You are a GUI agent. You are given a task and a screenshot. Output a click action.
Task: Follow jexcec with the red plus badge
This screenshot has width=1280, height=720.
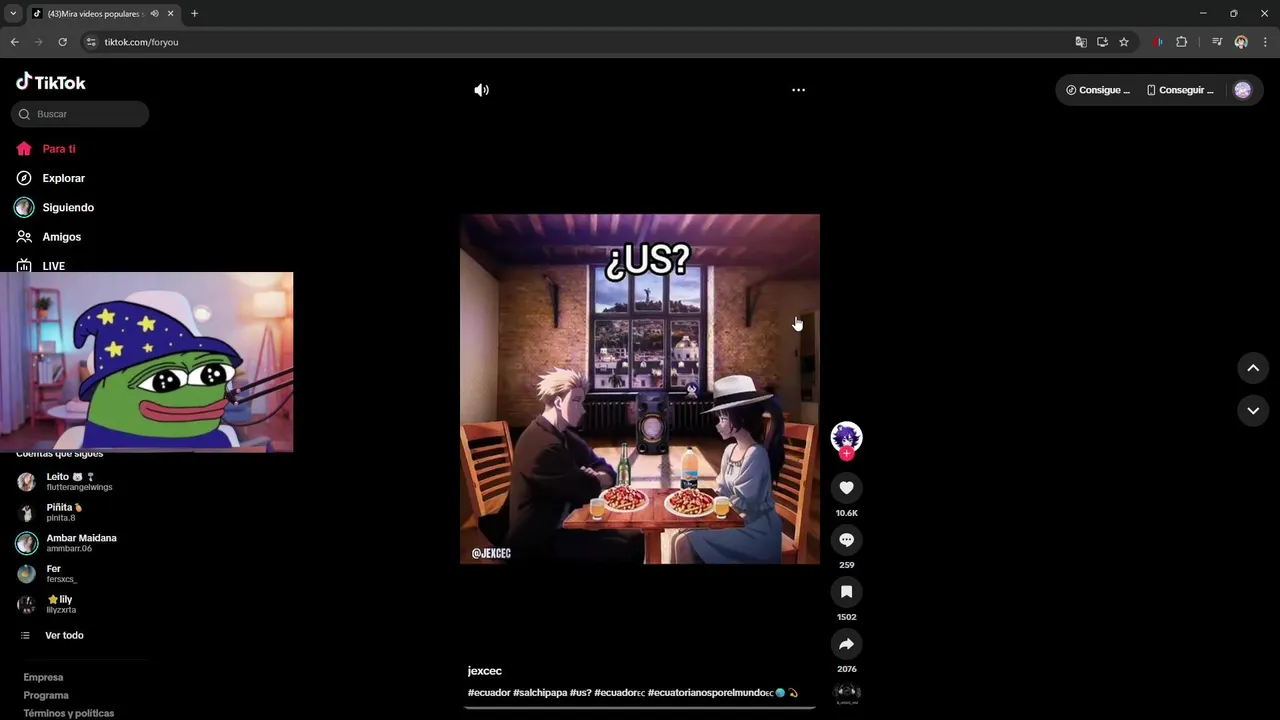point(846,454)
